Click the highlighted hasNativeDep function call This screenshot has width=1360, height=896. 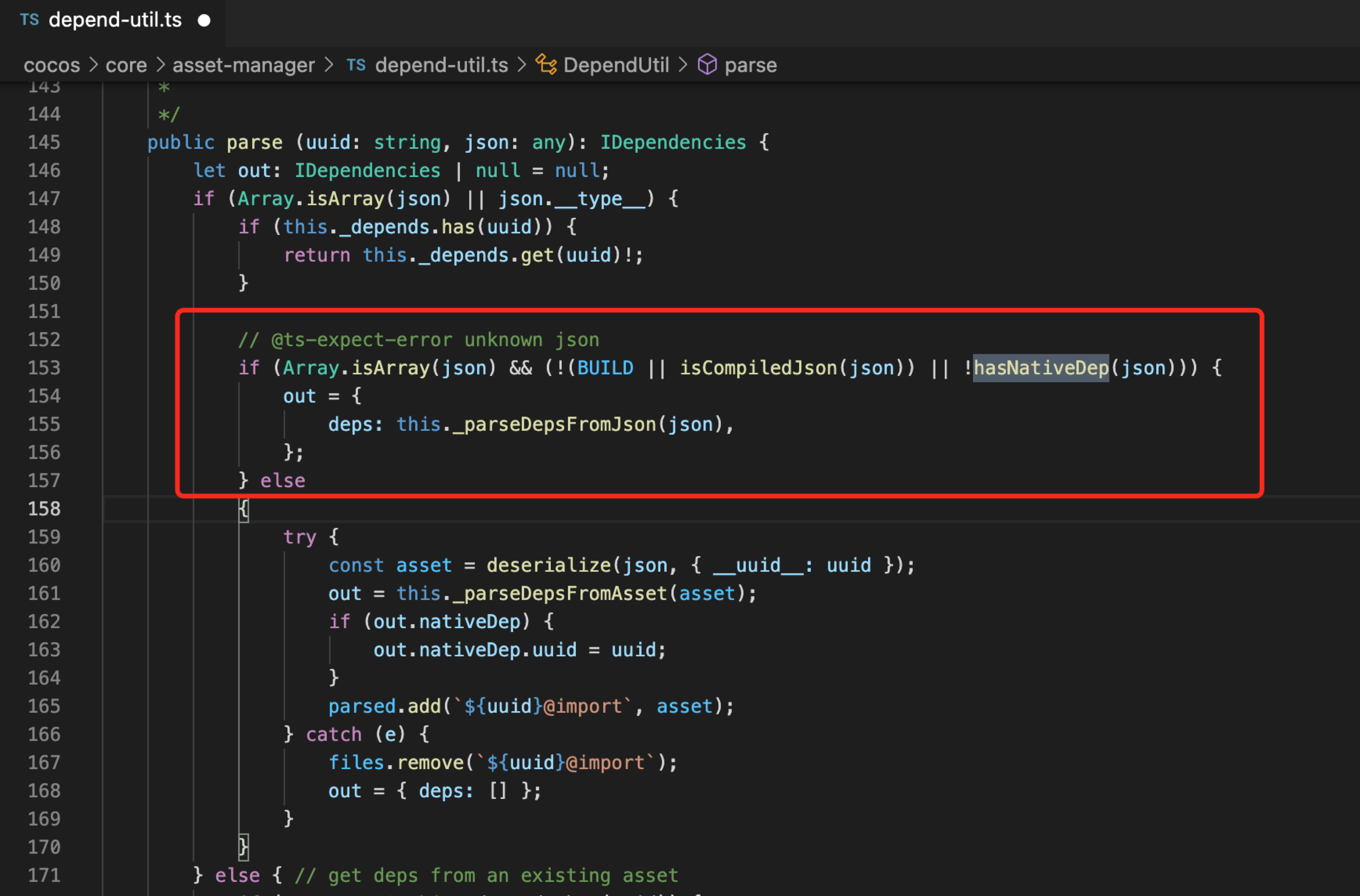pos(1041,367)
